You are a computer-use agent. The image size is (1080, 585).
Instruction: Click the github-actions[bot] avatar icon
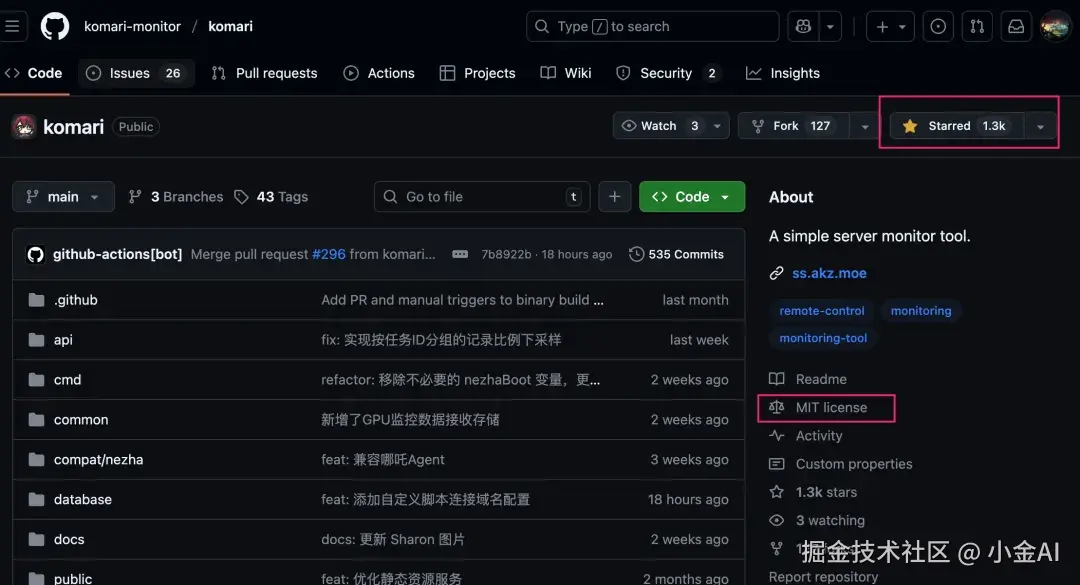[35, 254]
